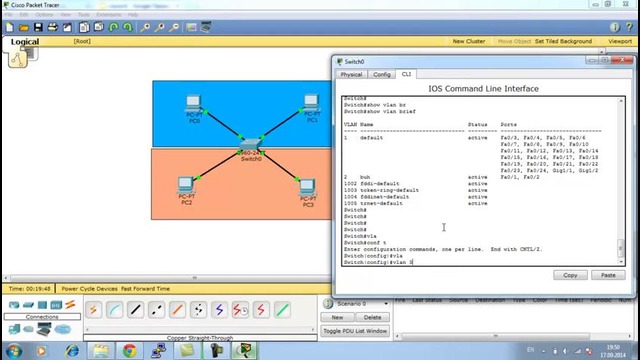Screen dimensions: 640x360
Task: Click the first magnifier Zoom In icon
Action: pos(145,27)
